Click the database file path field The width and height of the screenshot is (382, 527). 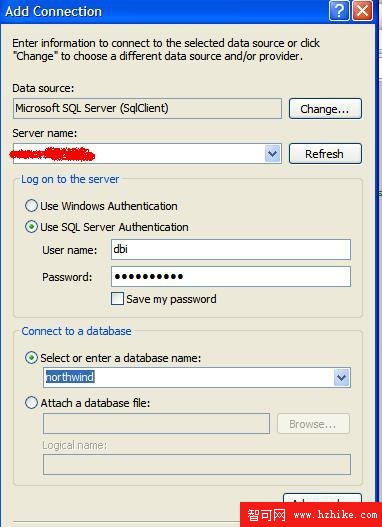tap(156, 423)
